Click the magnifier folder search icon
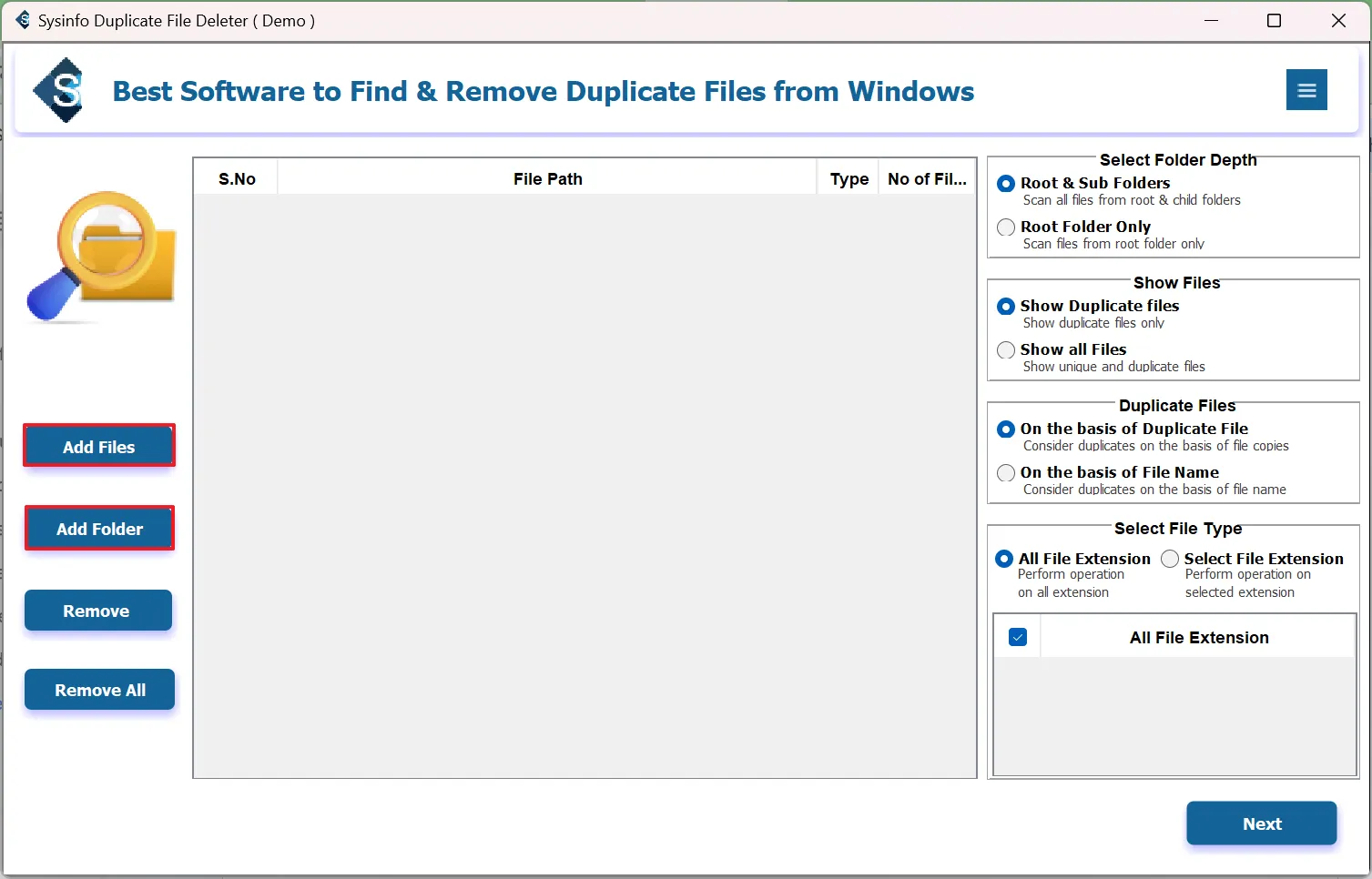Screen dimensions: 1372x879 click(101, 257)
